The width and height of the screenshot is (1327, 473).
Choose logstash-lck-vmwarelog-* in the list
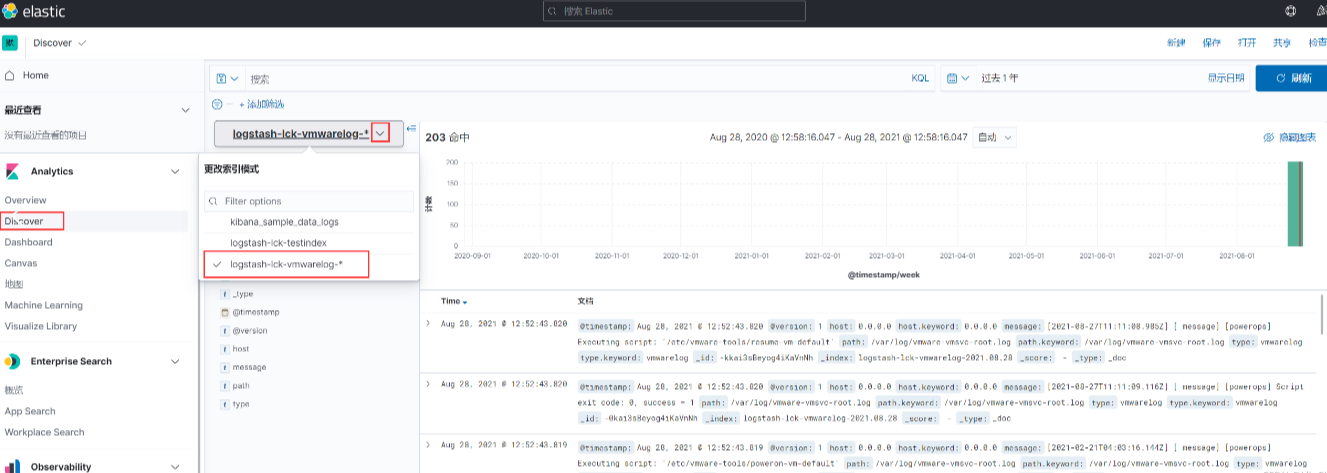[285, 264]
